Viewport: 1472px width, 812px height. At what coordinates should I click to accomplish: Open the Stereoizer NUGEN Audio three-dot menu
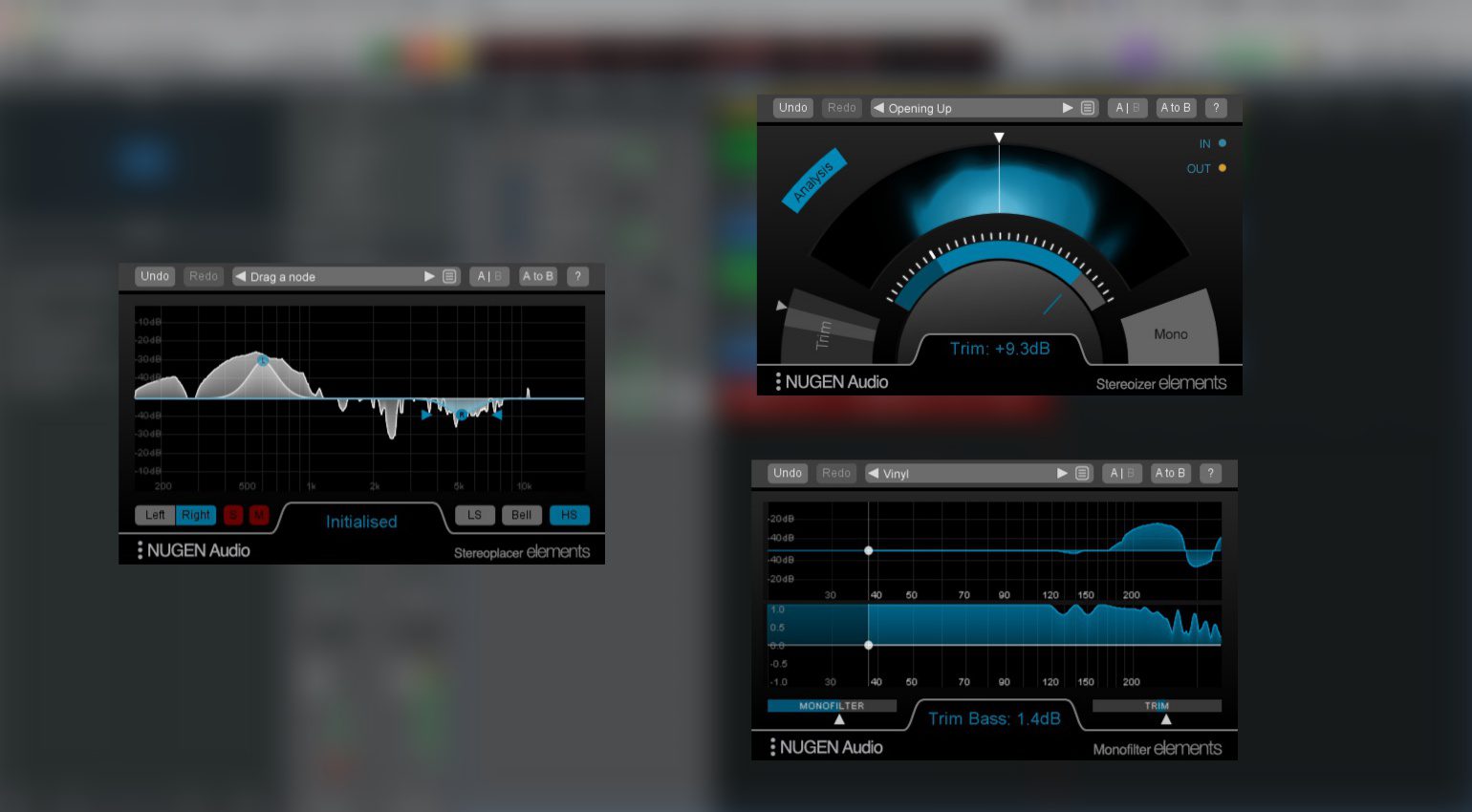click(778, 382)
